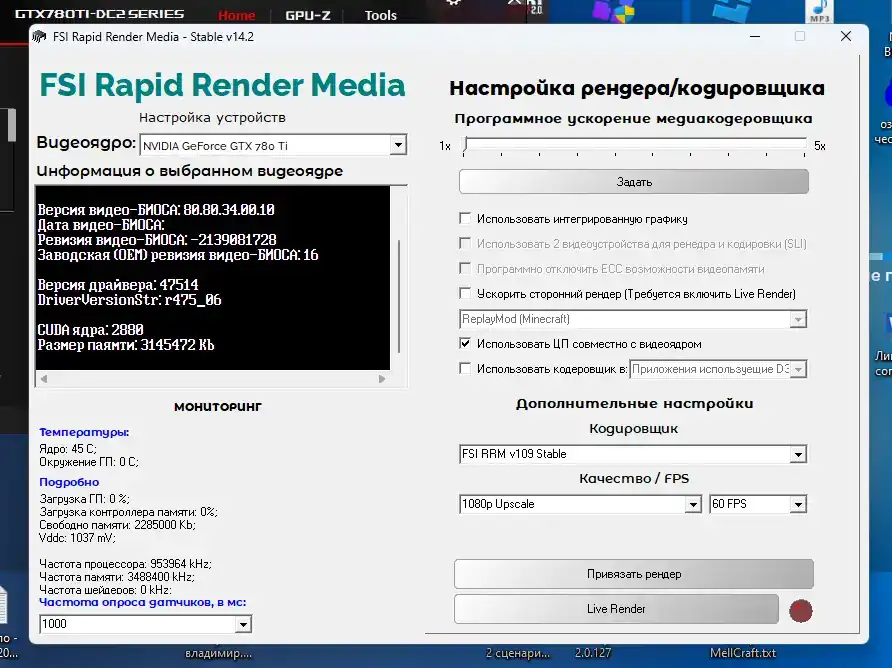Minimize the FSI Rapid Render Media window

(755, 36)
